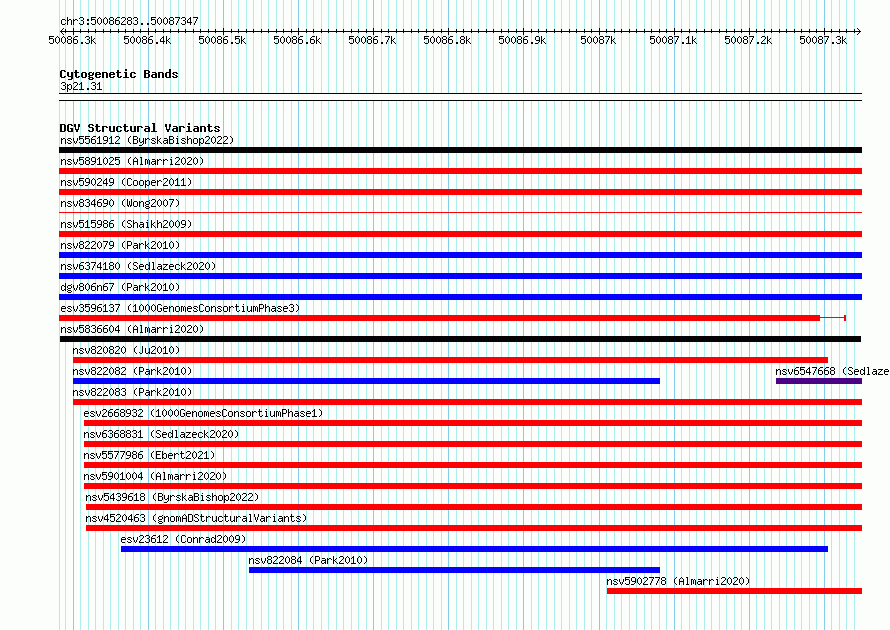Click the 50087.3k ruler tick label
The image size is (890, 630).
coord(823,40)
